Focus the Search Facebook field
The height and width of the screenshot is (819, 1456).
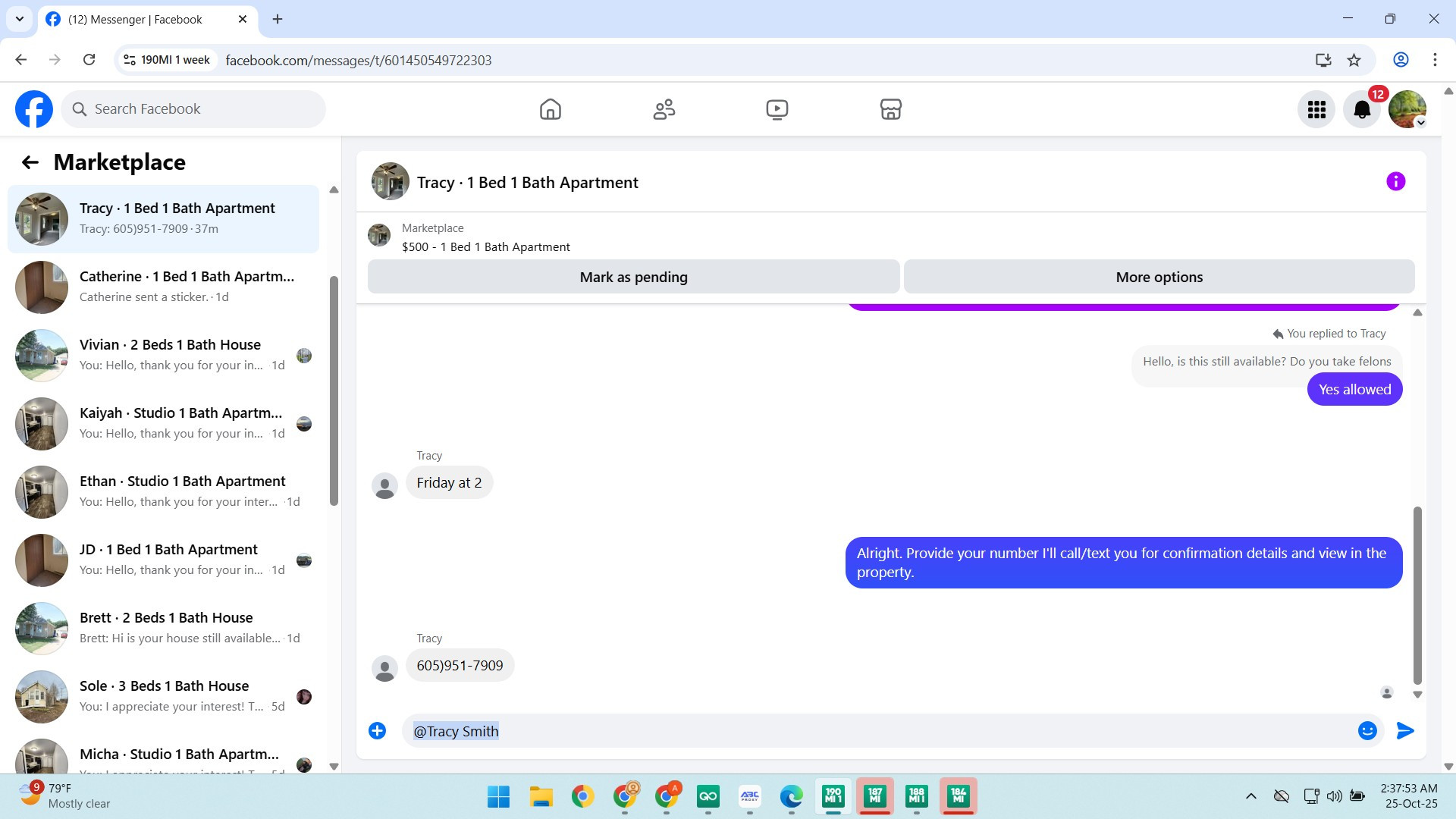tap(193, 109)
